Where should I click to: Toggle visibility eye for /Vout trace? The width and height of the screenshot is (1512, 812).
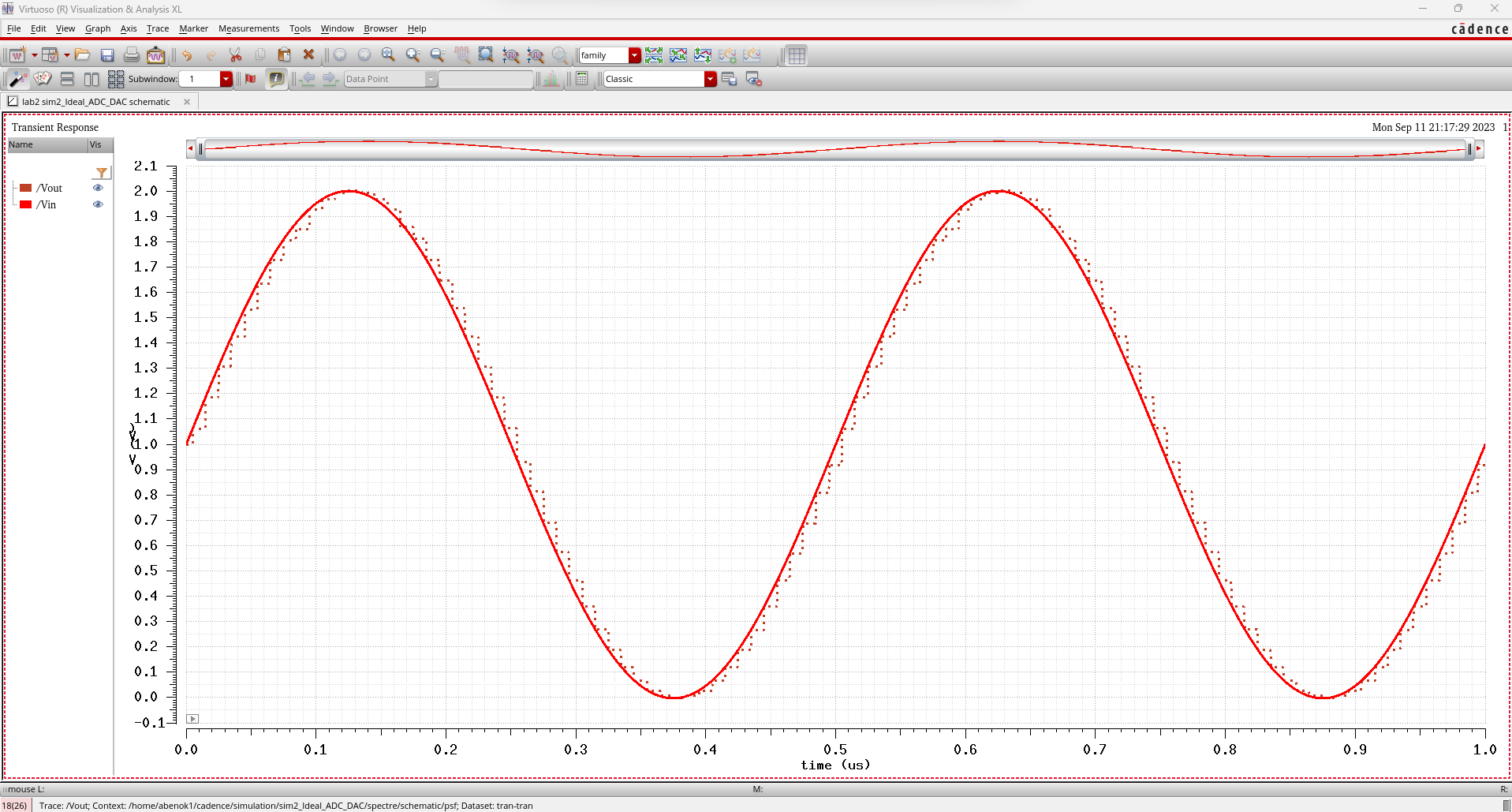[98, 188]
